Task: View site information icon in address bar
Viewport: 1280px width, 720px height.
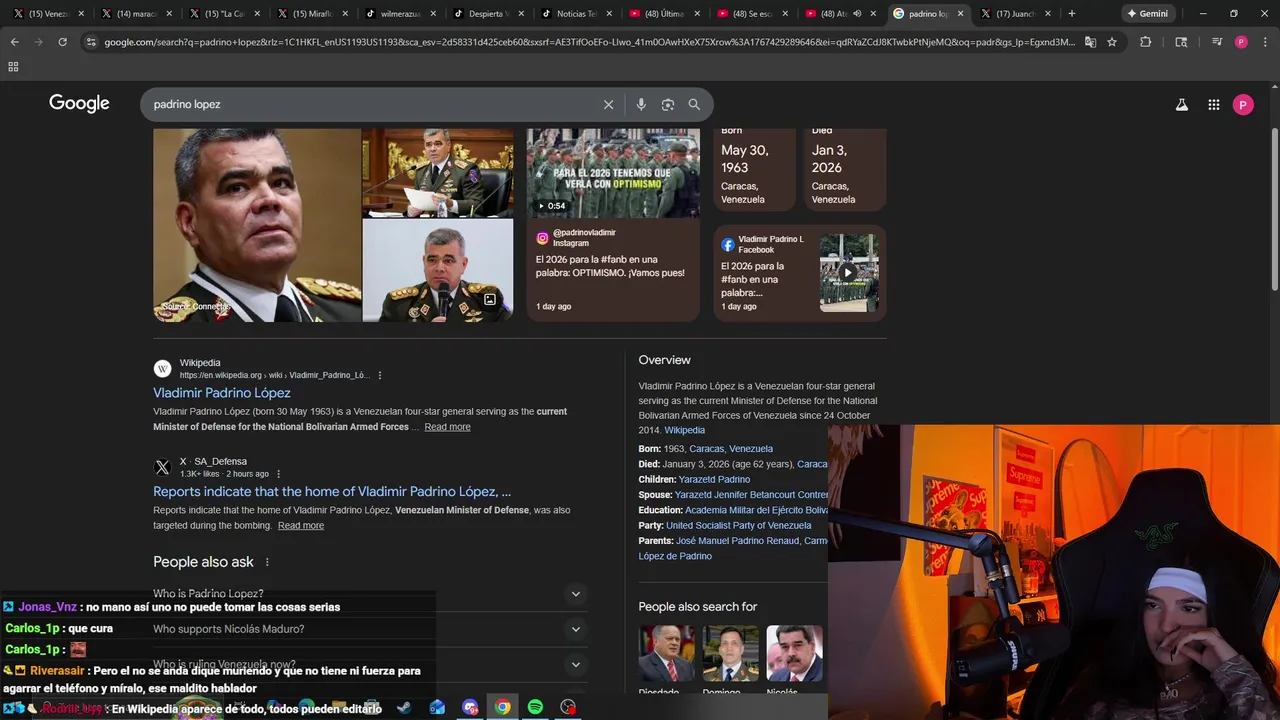Action: pos(91,42)
